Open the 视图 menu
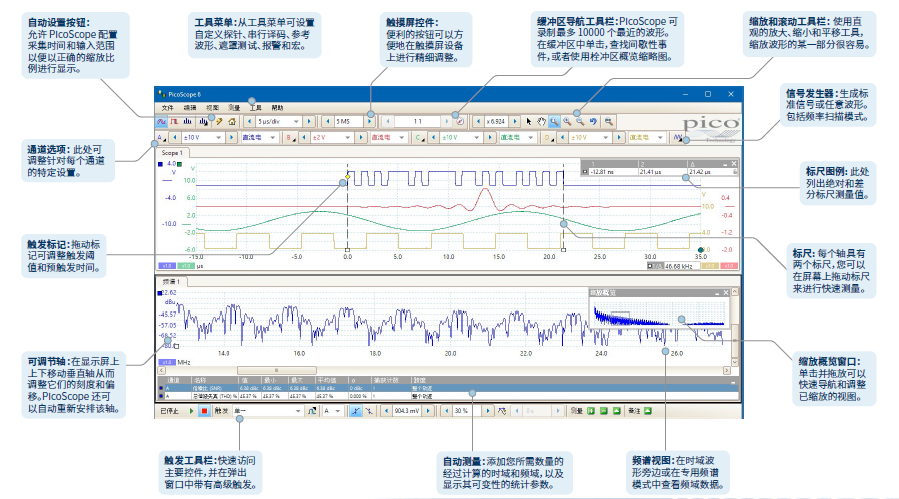Viewport: 899px width, 499px height. 211,107
